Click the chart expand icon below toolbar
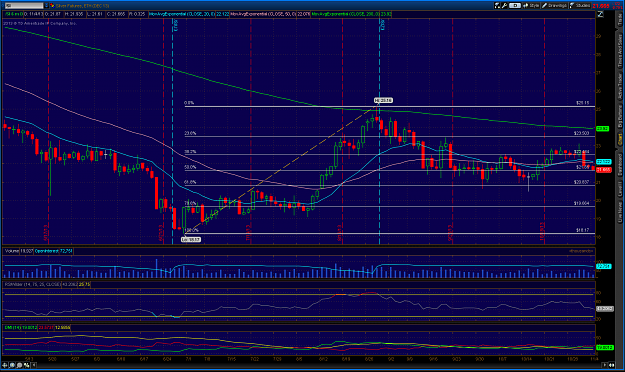 point(600,14)
